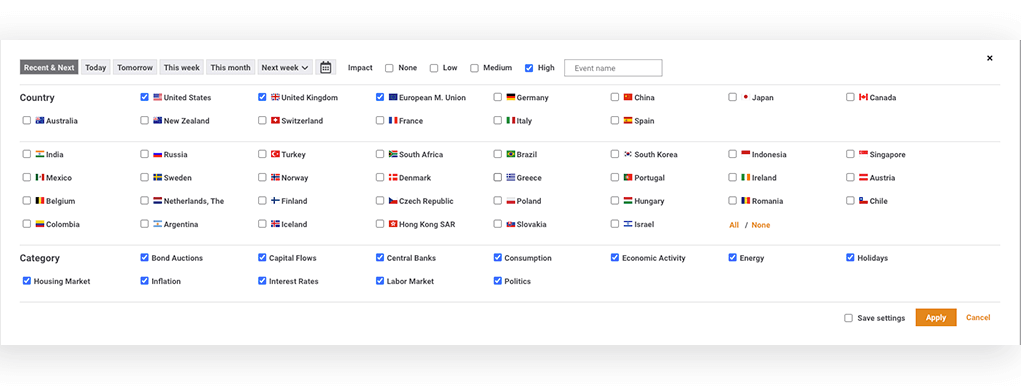
Task: Click the Colombia flag icon
Action: [40, 224]
